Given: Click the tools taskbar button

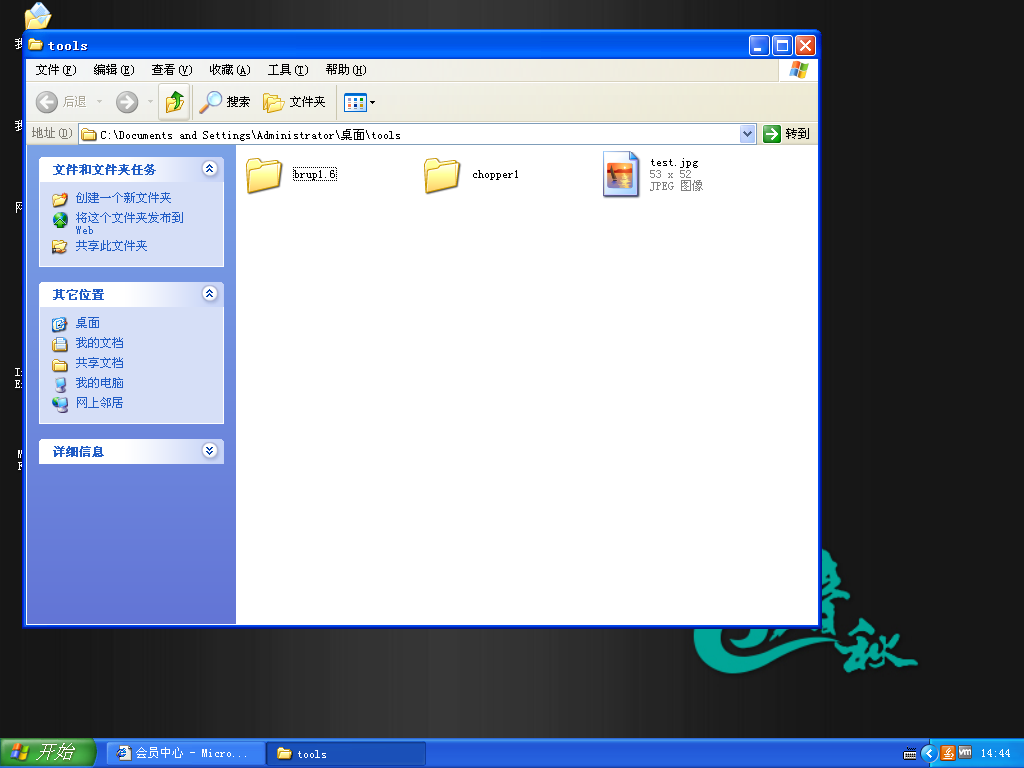Looking at the screenshot, I should [346, 753].
